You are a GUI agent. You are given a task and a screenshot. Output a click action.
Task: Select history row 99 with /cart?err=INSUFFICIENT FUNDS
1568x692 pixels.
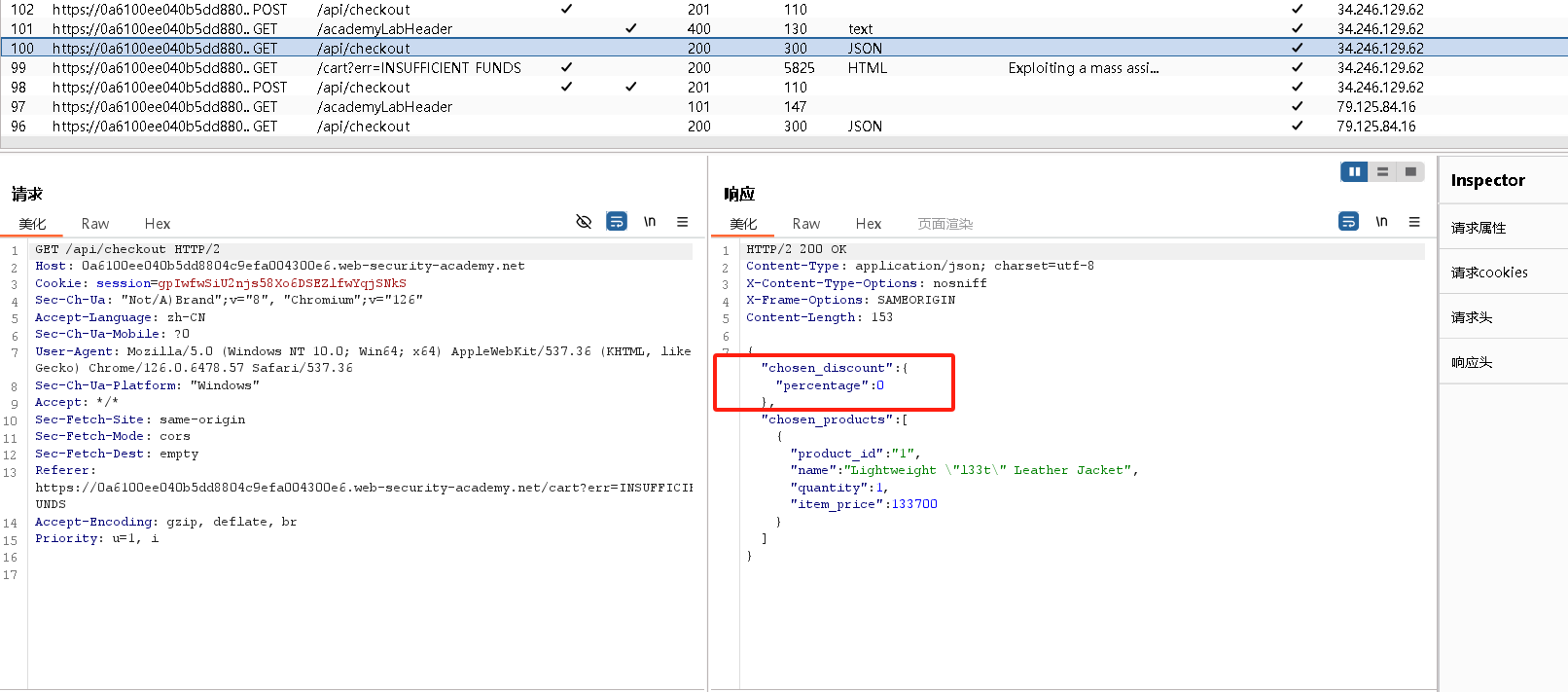(x=418, y=68)
